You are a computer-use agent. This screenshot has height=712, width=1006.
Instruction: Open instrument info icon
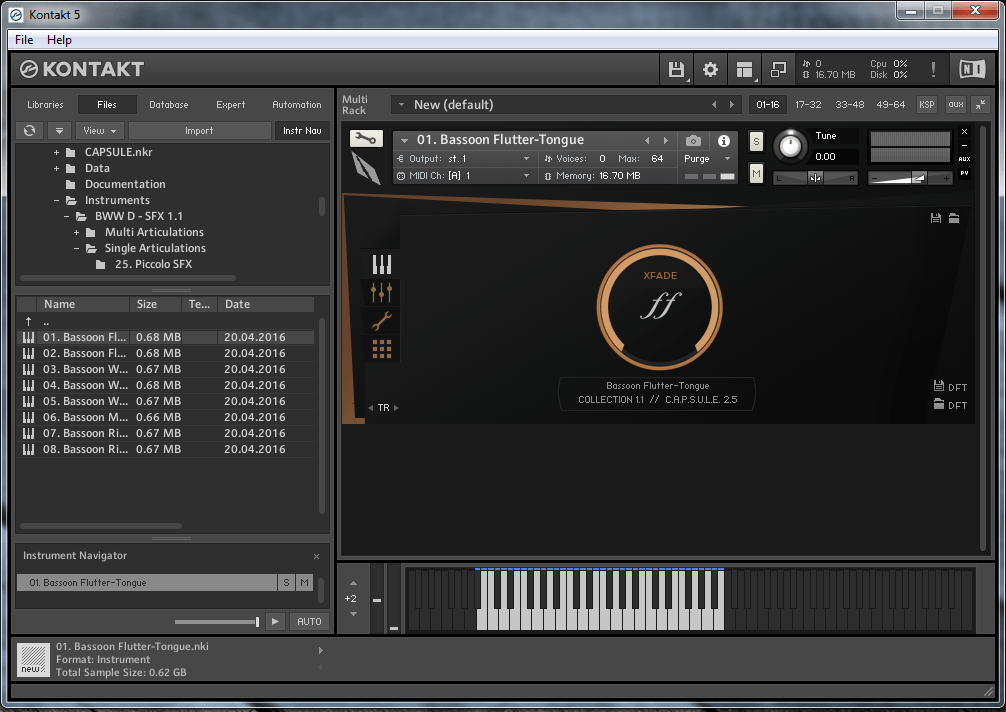pos(724,140)
